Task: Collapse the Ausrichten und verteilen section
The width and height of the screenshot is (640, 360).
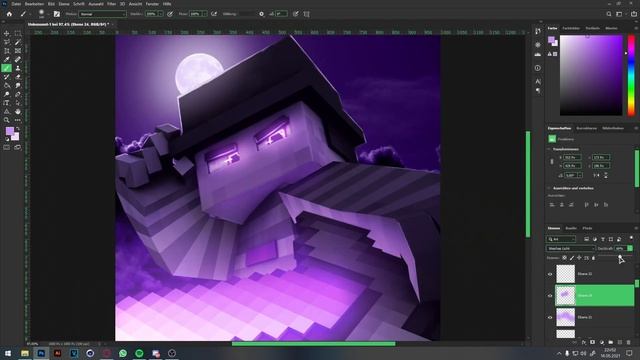Action: point(549,188)
